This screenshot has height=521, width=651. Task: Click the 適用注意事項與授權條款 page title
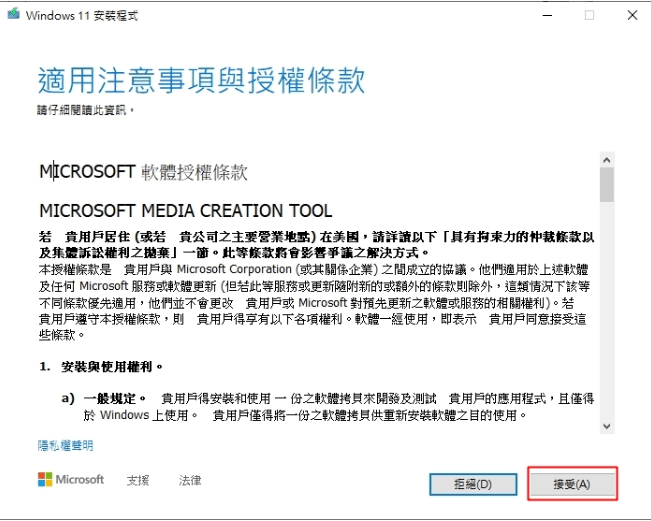(x=201, y=80)
